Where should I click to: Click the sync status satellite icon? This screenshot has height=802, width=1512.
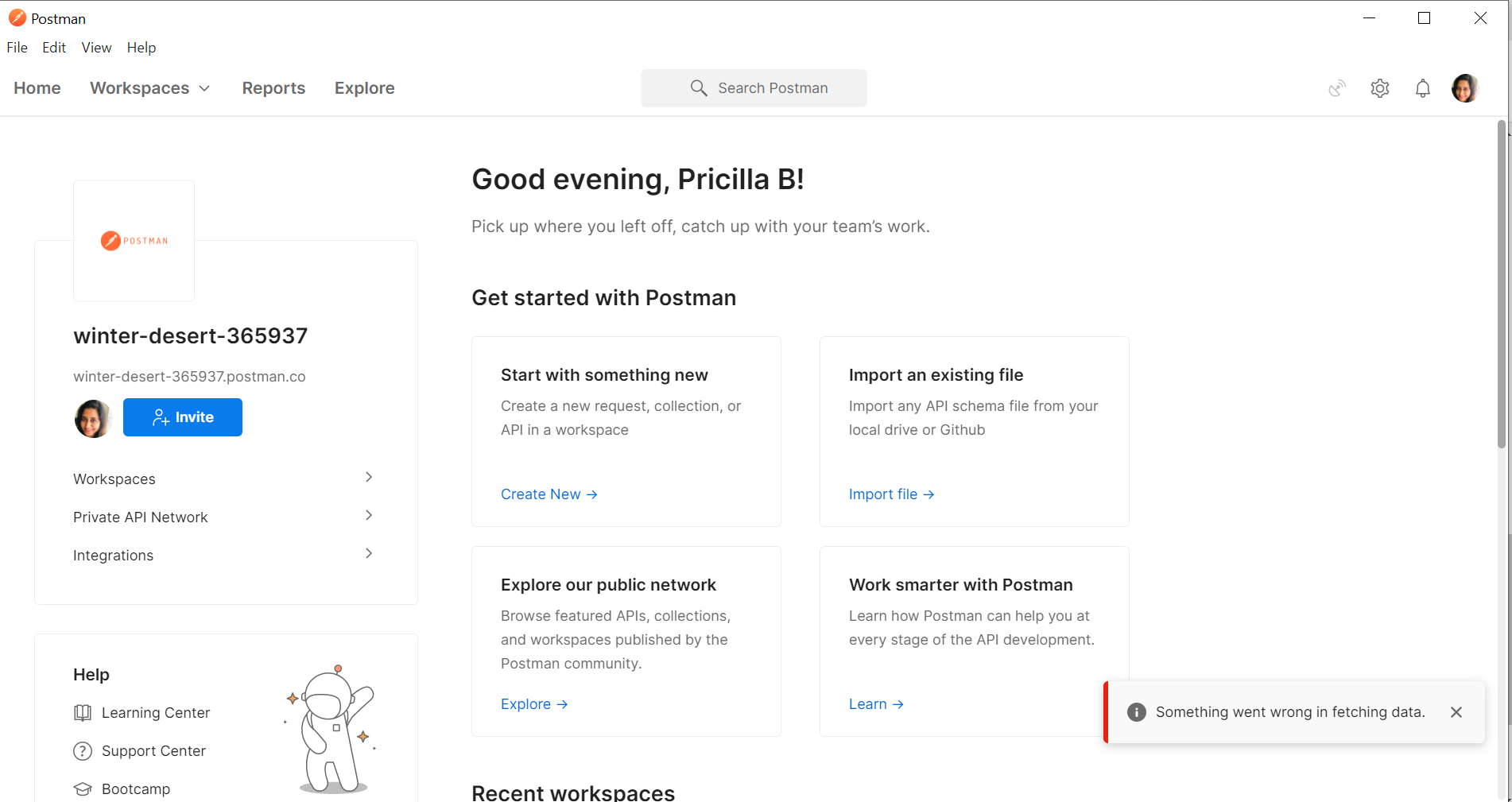[1337, 88]
